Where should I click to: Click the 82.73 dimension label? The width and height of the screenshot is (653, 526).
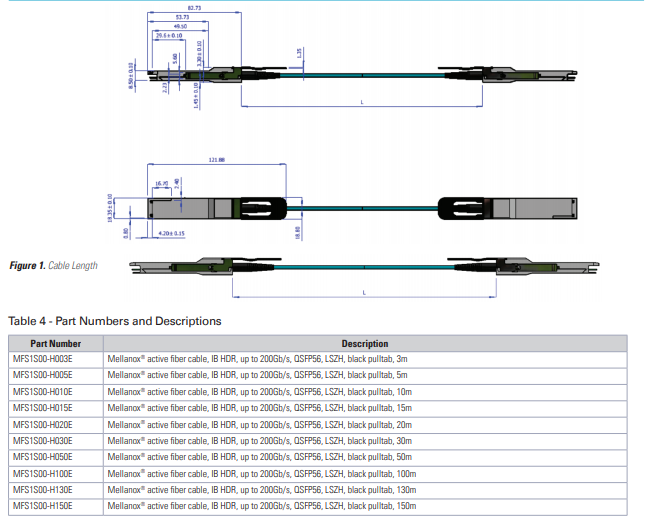pyautogui.click(x=193, y=8)
